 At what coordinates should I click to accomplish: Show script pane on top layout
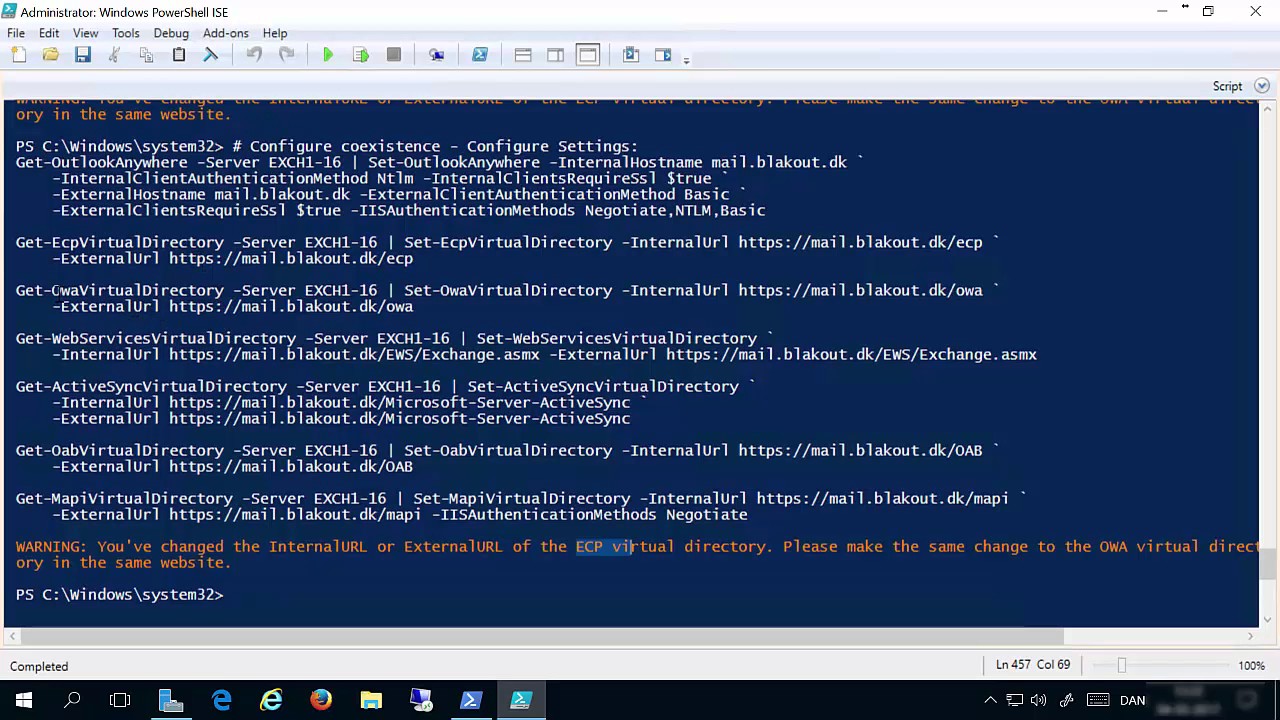(x=523, y=55)
